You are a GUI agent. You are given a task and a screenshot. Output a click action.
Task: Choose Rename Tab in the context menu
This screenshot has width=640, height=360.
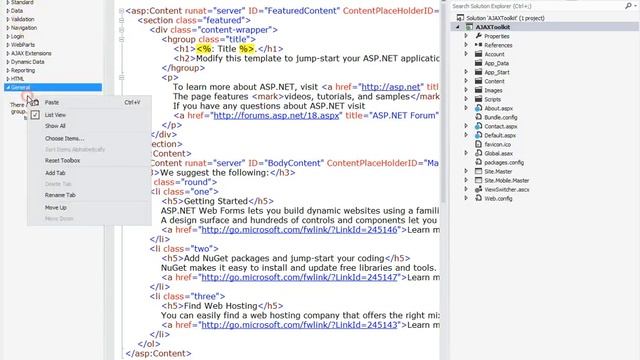(89, 195)
